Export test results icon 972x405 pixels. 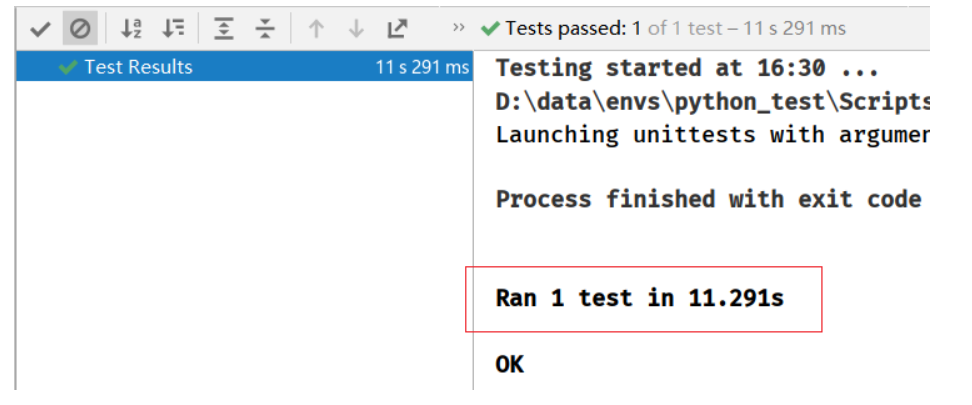[x=397, y=29]
